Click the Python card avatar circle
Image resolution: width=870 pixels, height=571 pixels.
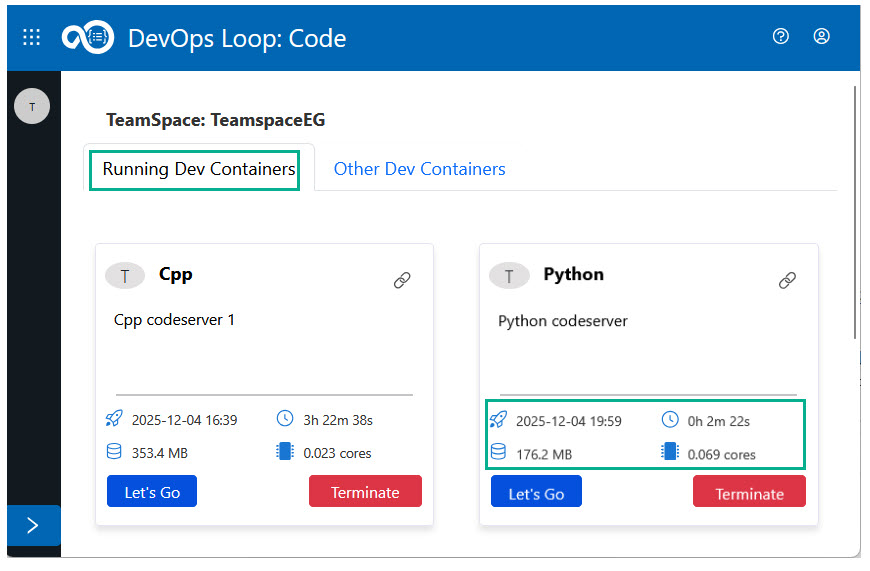[x=509, y=276]
